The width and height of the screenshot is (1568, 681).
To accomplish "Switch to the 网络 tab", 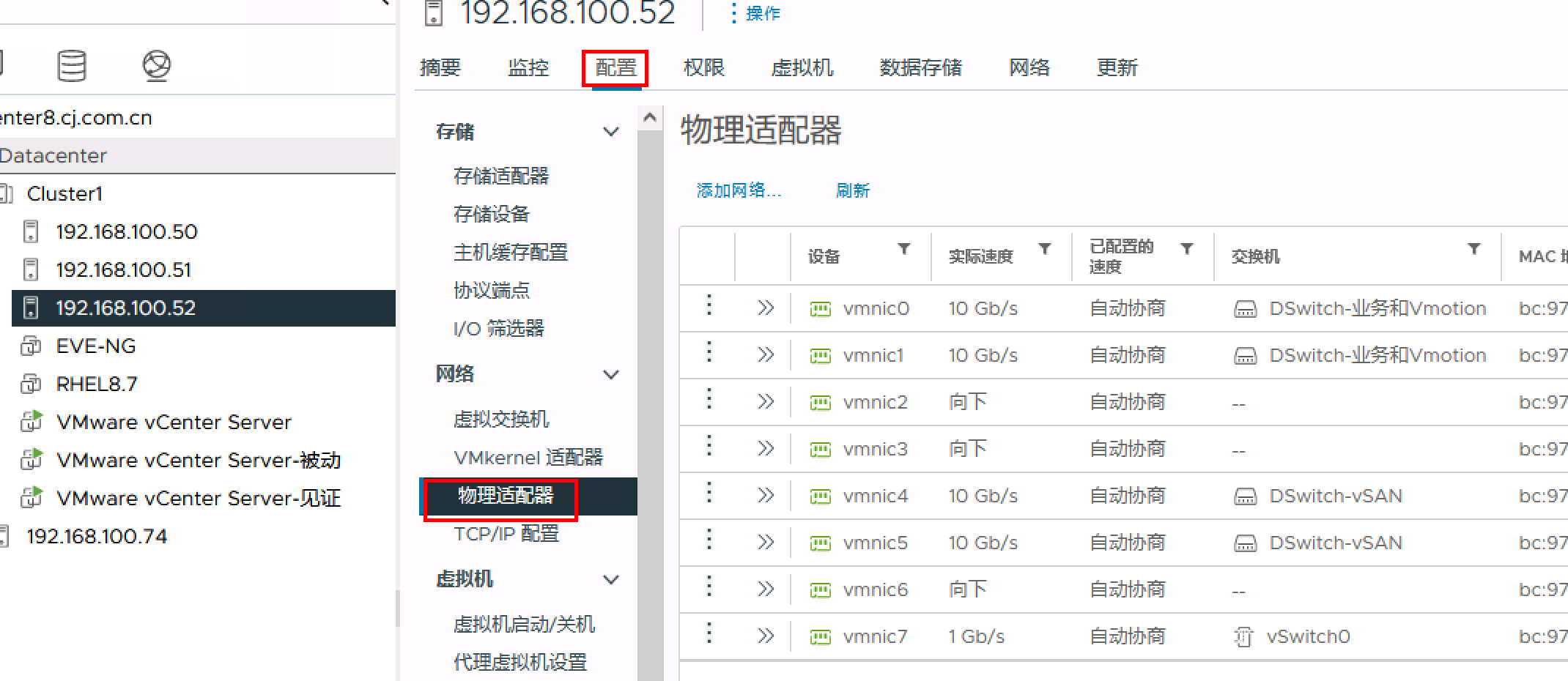I will (1029, 67).
